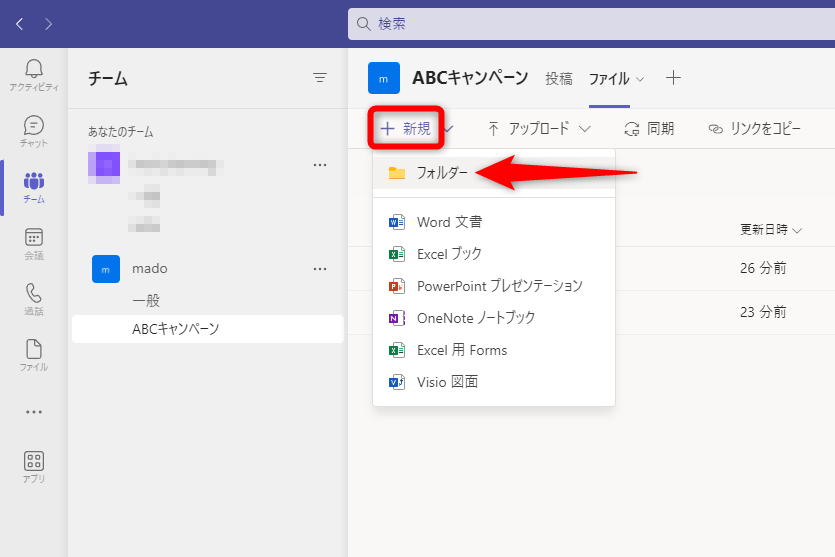Viewport: 835px width, 557px height.
Task: Click the あなたのチーム section label
Action: point(120,132)
